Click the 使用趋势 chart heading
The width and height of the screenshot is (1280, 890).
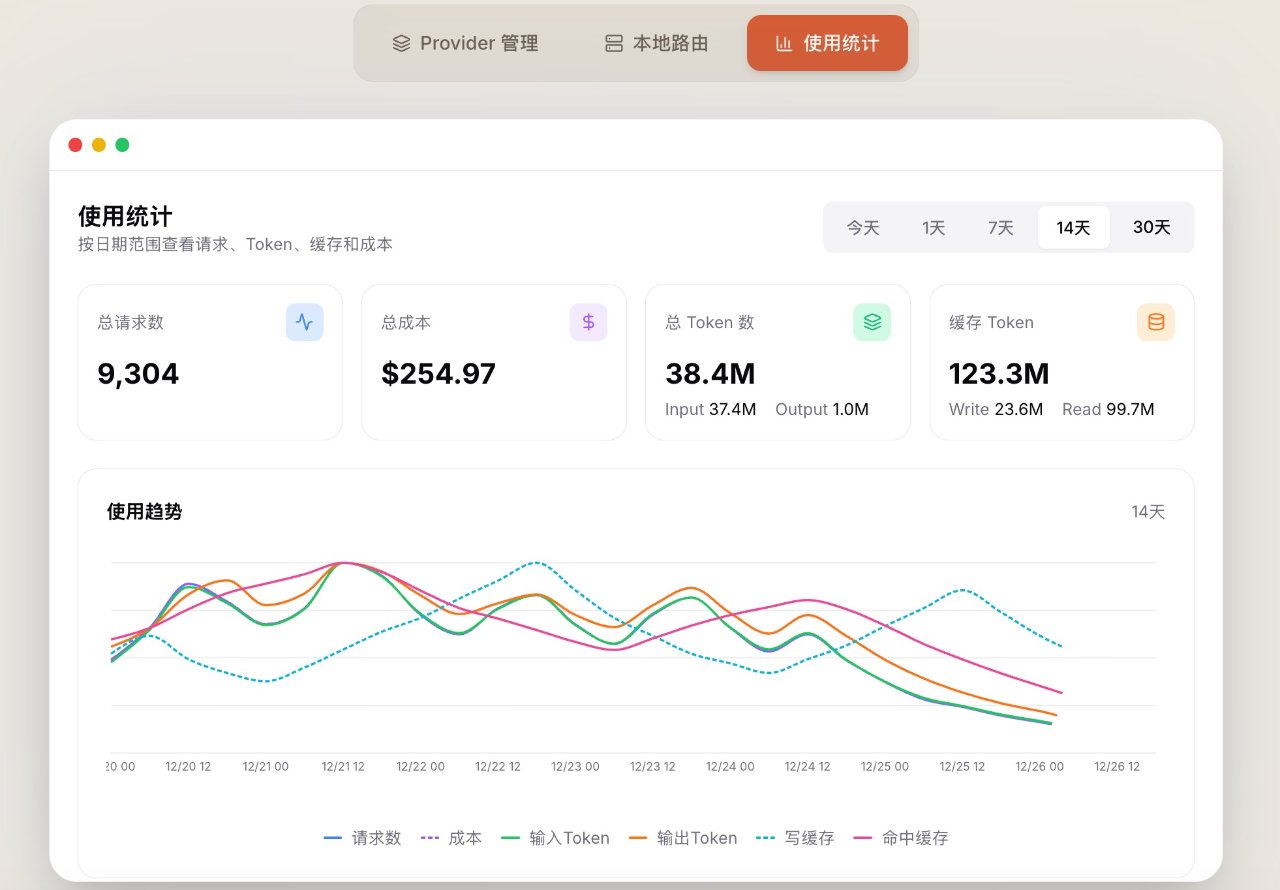(x=144, y=512)
